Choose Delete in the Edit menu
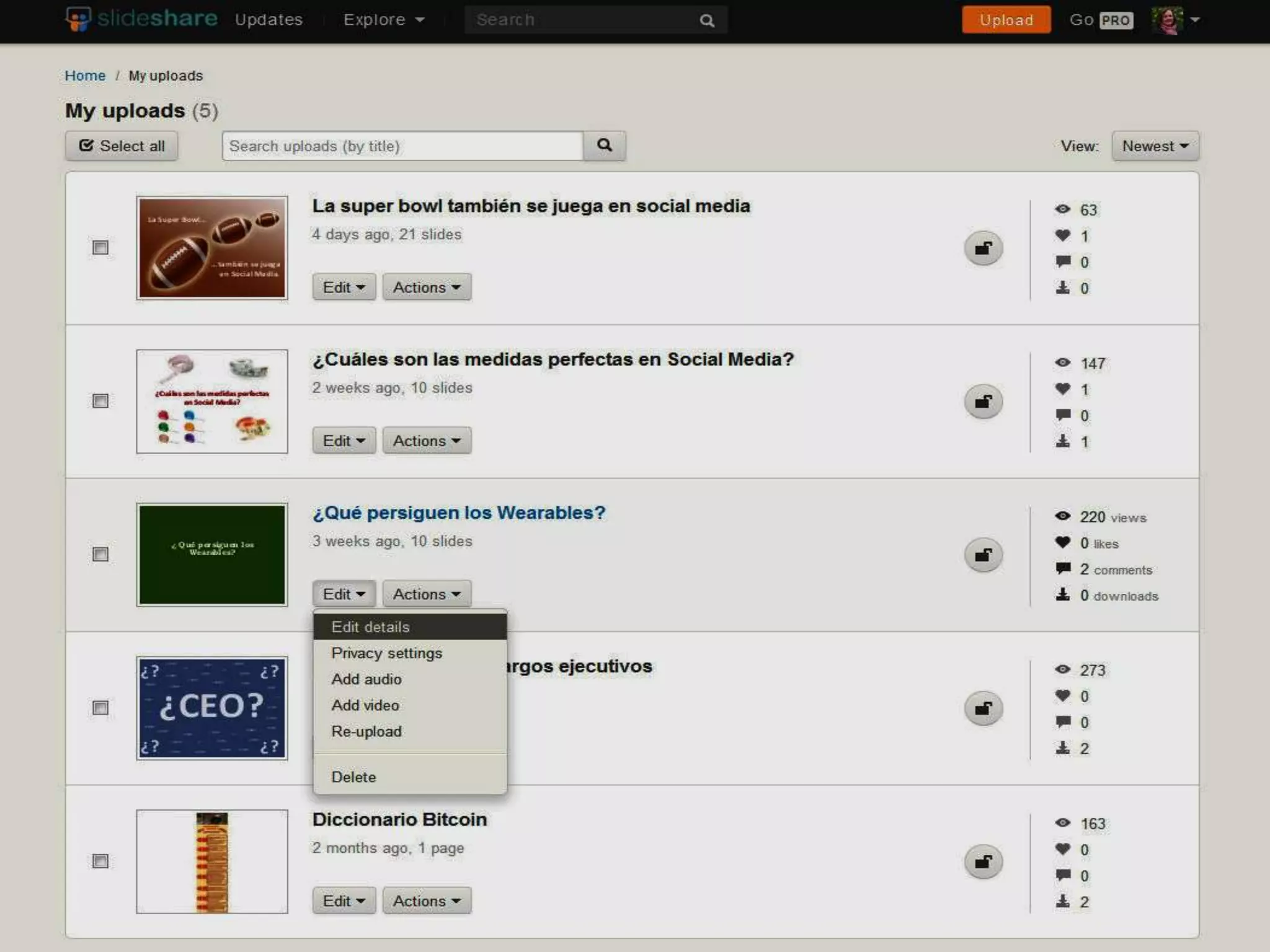 point(353,777)
